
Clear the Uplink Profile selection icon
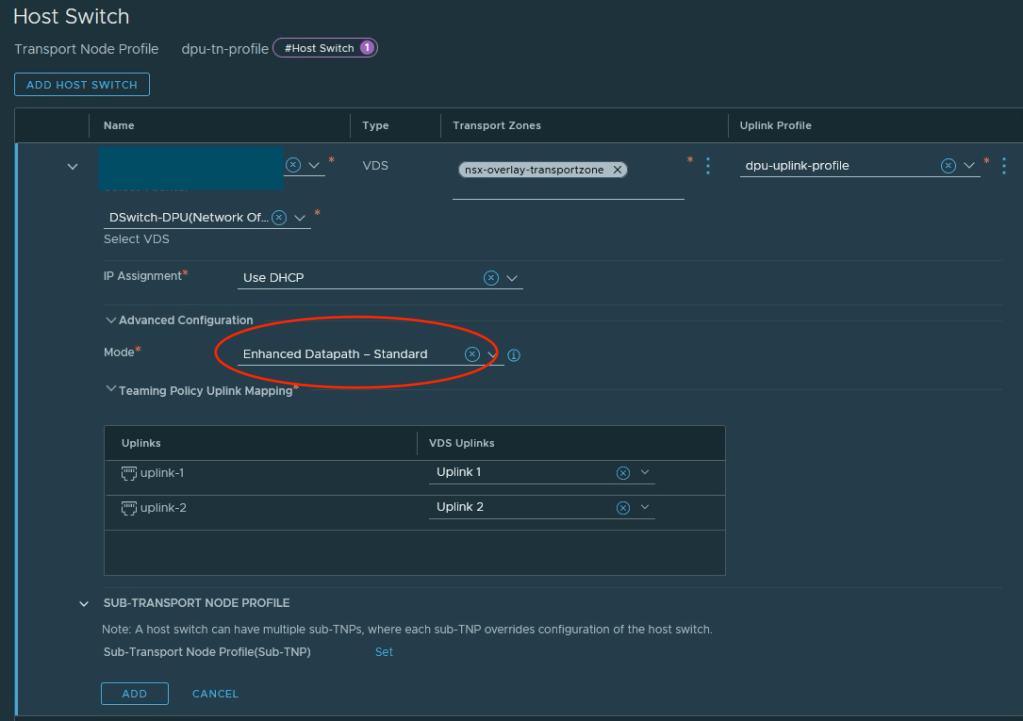(948, 166)
